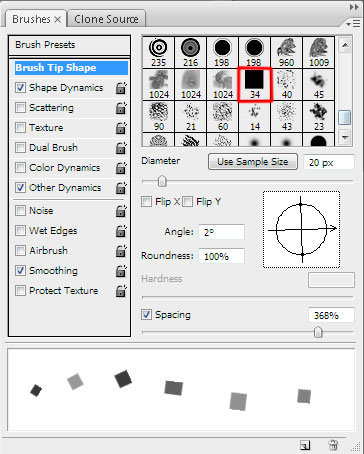Toggle lock icon next to Wet Edges
Image resolution: width=364 pixels, height=454 pixels.
click(x=121, y=231)
